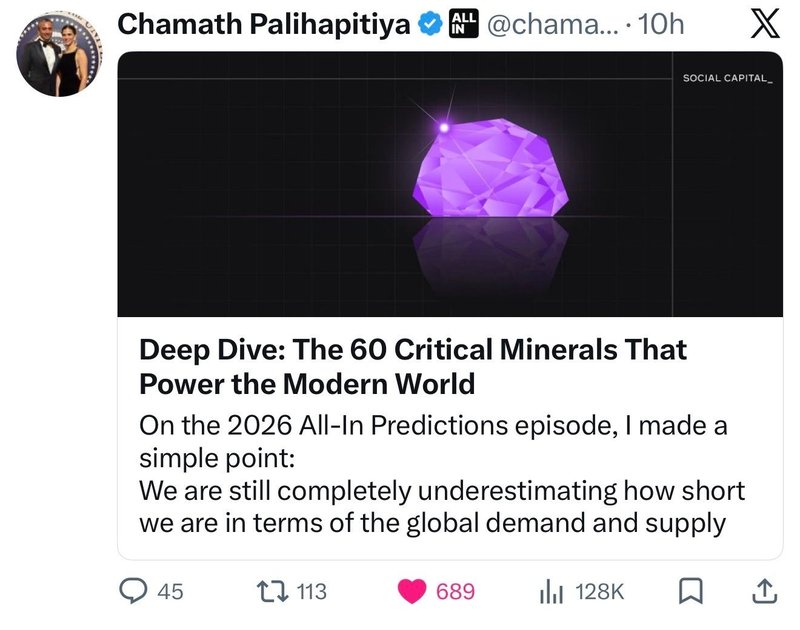This screenshot has height=630, width=800.
Task: Click the 128K views count
Action: pyautogui.click(x=600, y=591)
